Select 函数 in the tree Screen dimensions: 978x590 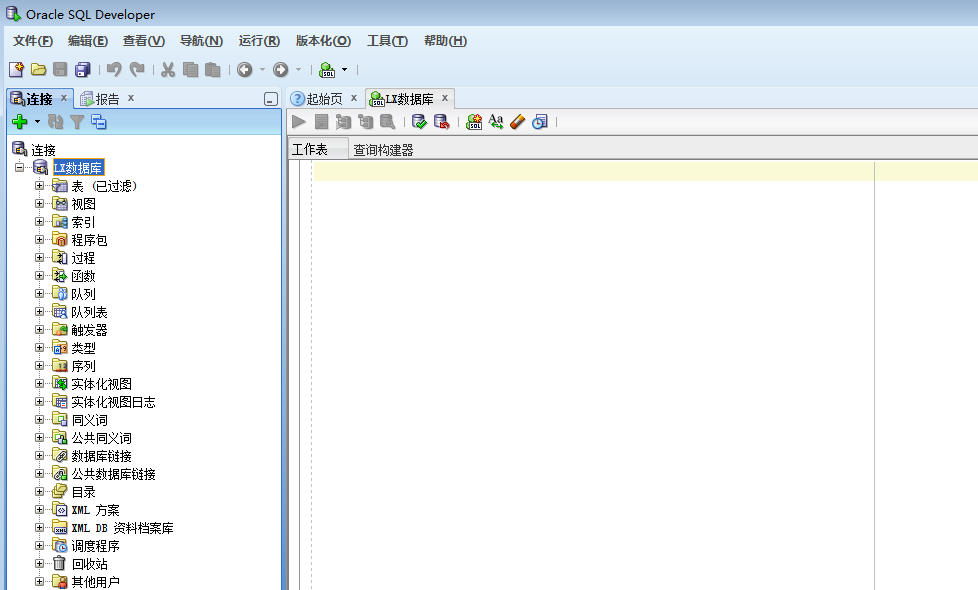83,276
